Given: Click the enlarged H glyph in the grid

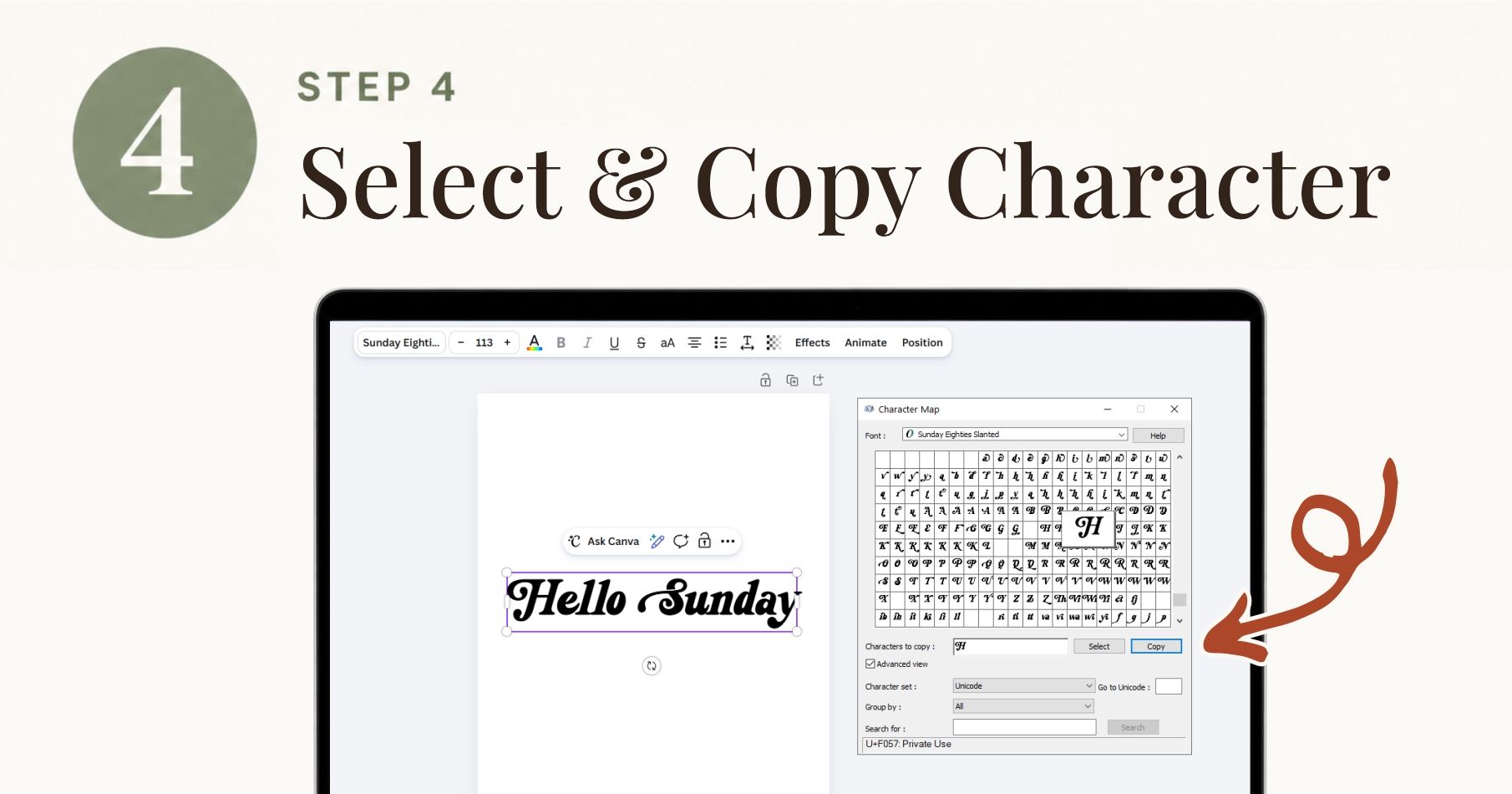Looking at the screenshot, I should coord(1088,527).
